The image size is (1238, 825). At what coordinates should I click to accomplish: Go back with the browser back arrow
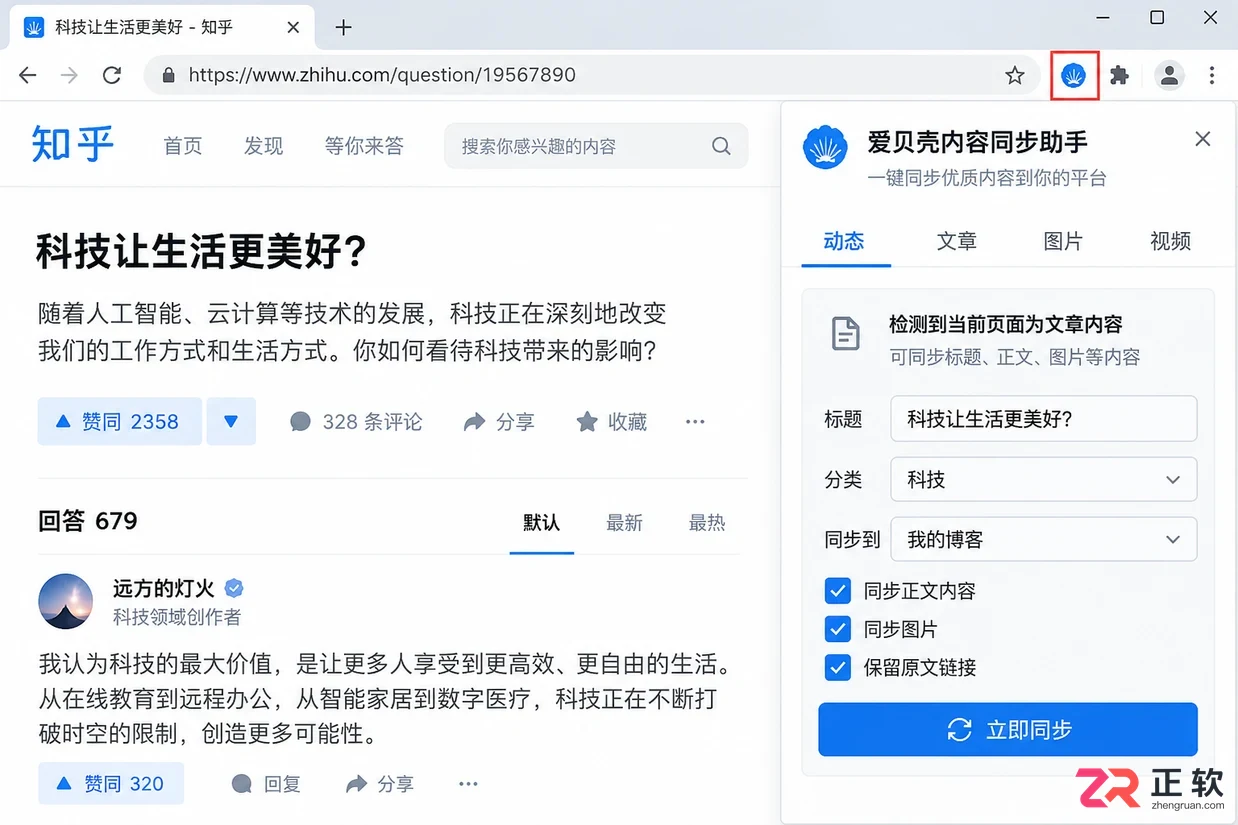[x=28, y=75]
